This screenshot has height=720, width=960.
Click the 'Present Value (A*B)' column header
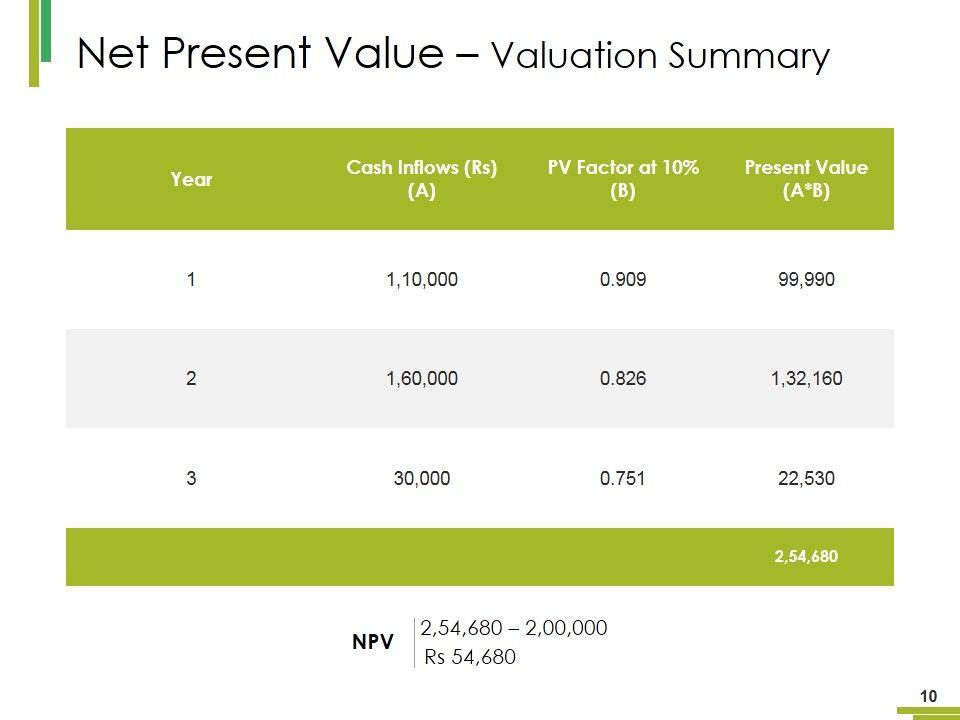click(806, 180)
